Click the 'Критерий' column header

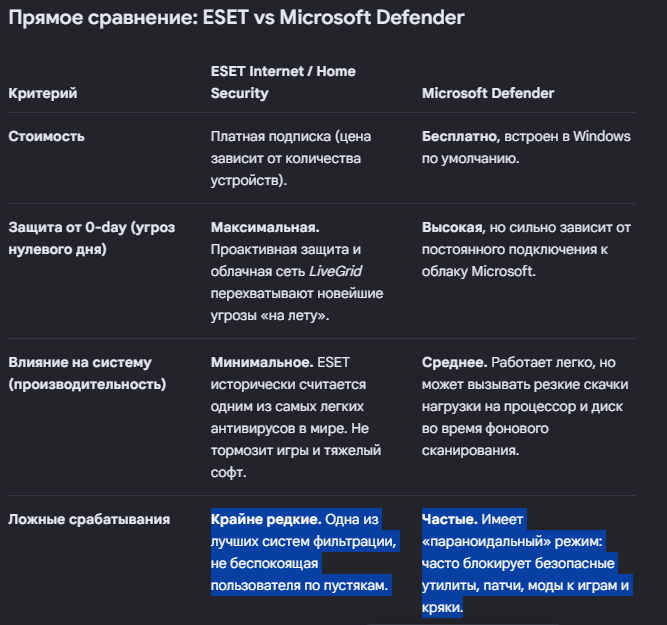coord(43,93)
